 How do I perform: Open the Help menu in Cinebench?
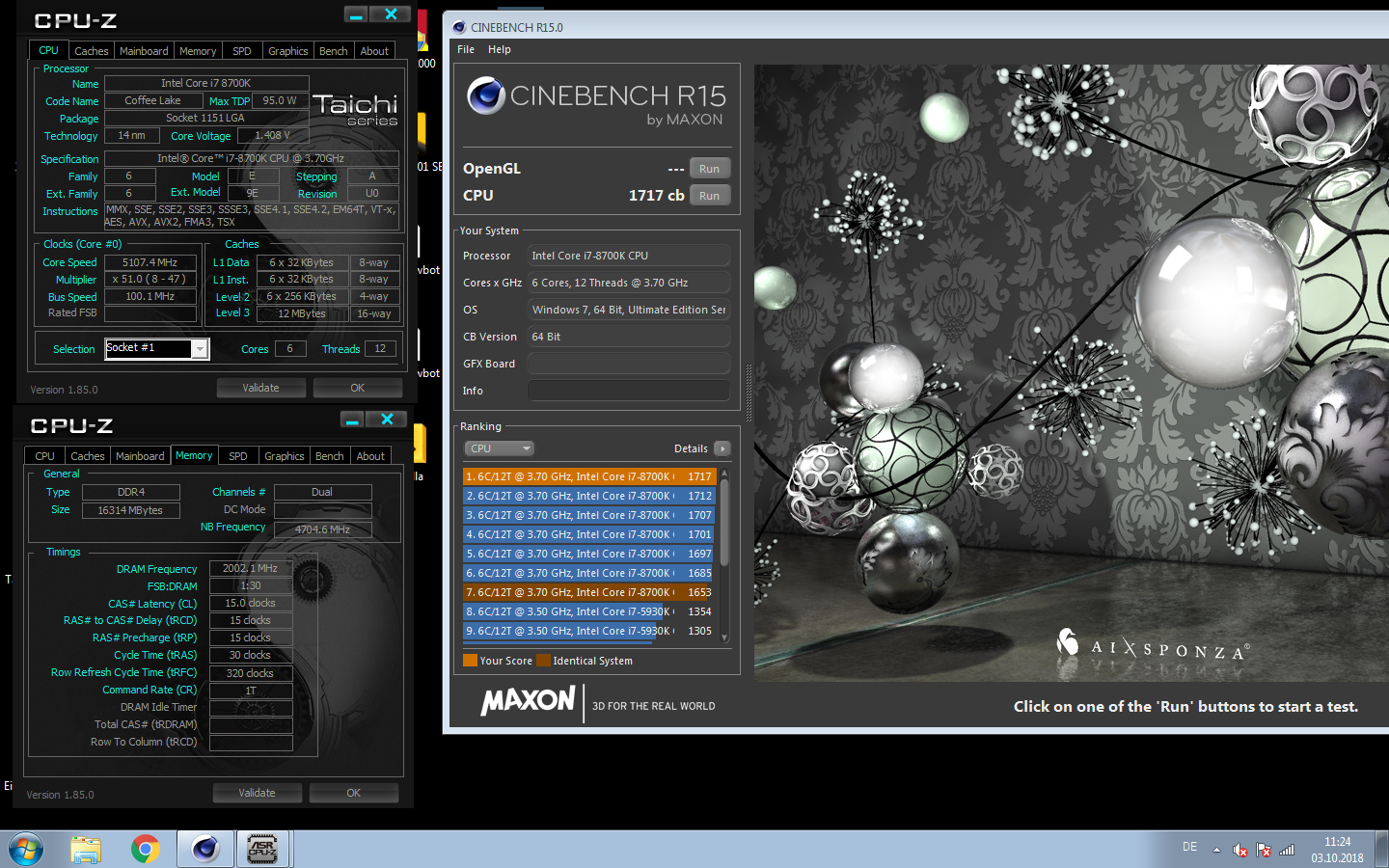(500, 49)
